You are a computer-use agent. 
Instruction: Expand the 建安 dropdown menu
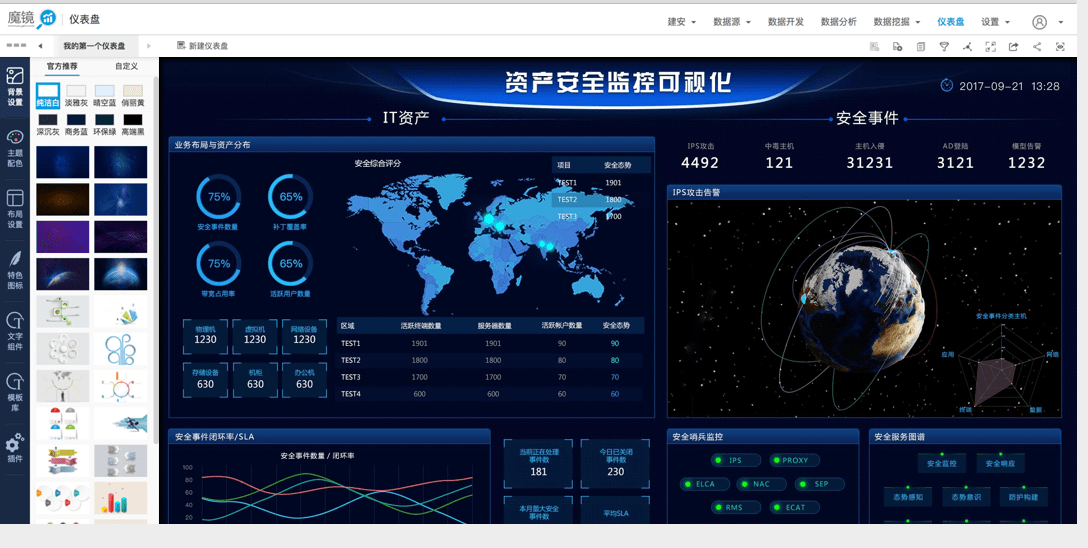[681, 22]
